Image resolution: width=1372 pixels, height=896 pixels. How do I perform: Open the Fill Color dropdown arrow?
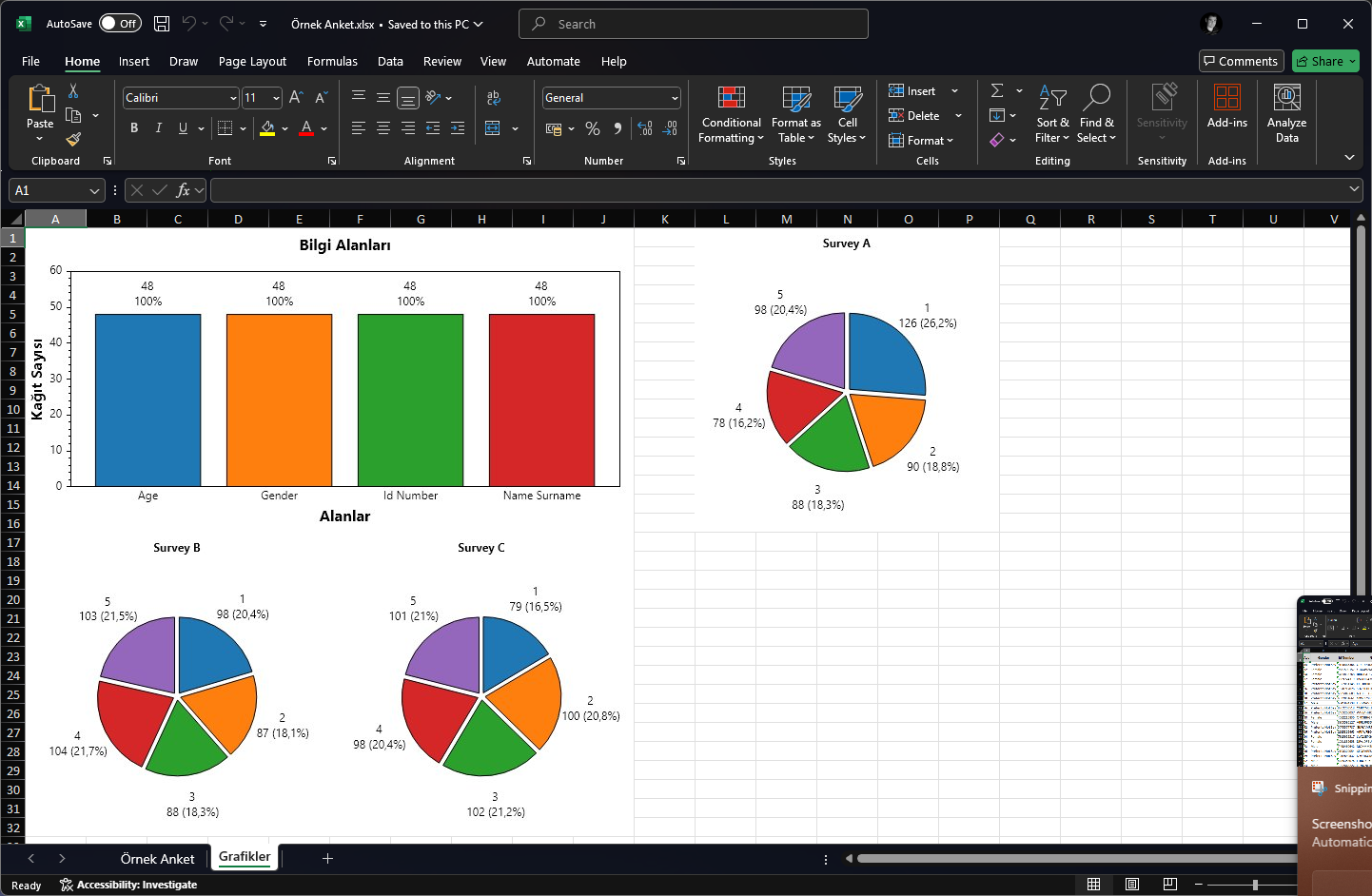point(284,127)
